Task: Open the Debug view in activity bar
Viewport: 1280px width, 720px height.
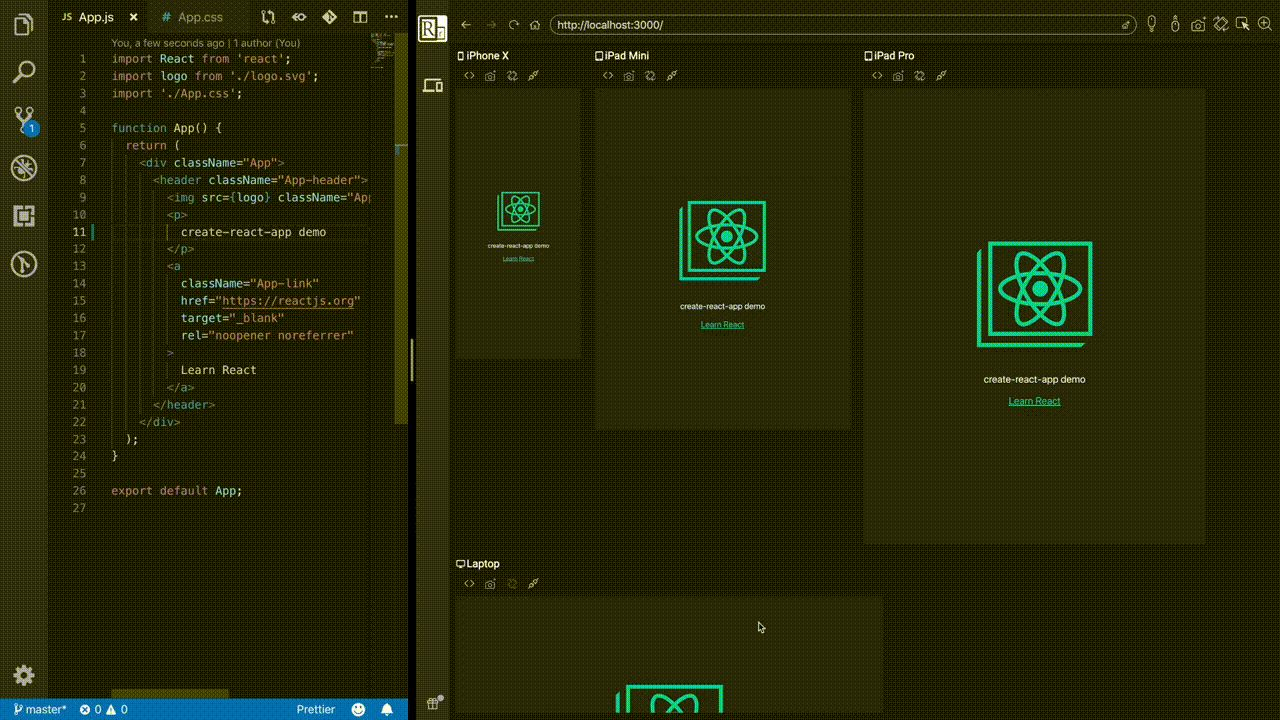Action: 23,167
